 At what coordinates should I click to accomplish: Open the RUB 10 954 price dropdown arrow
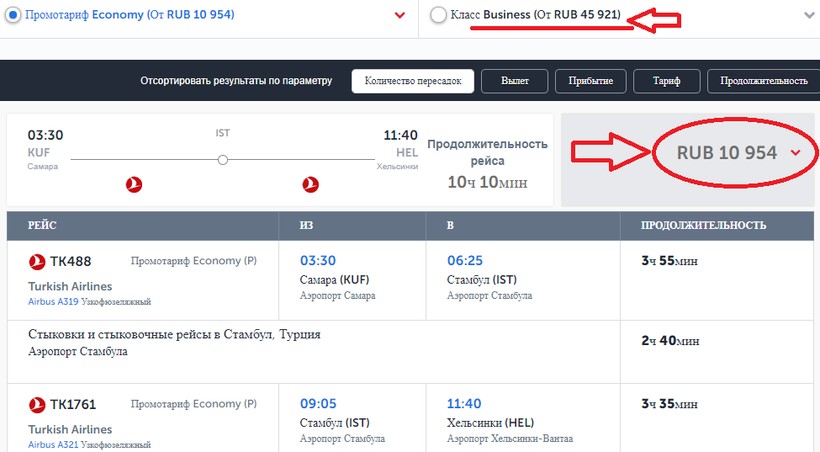click(796, 153)
